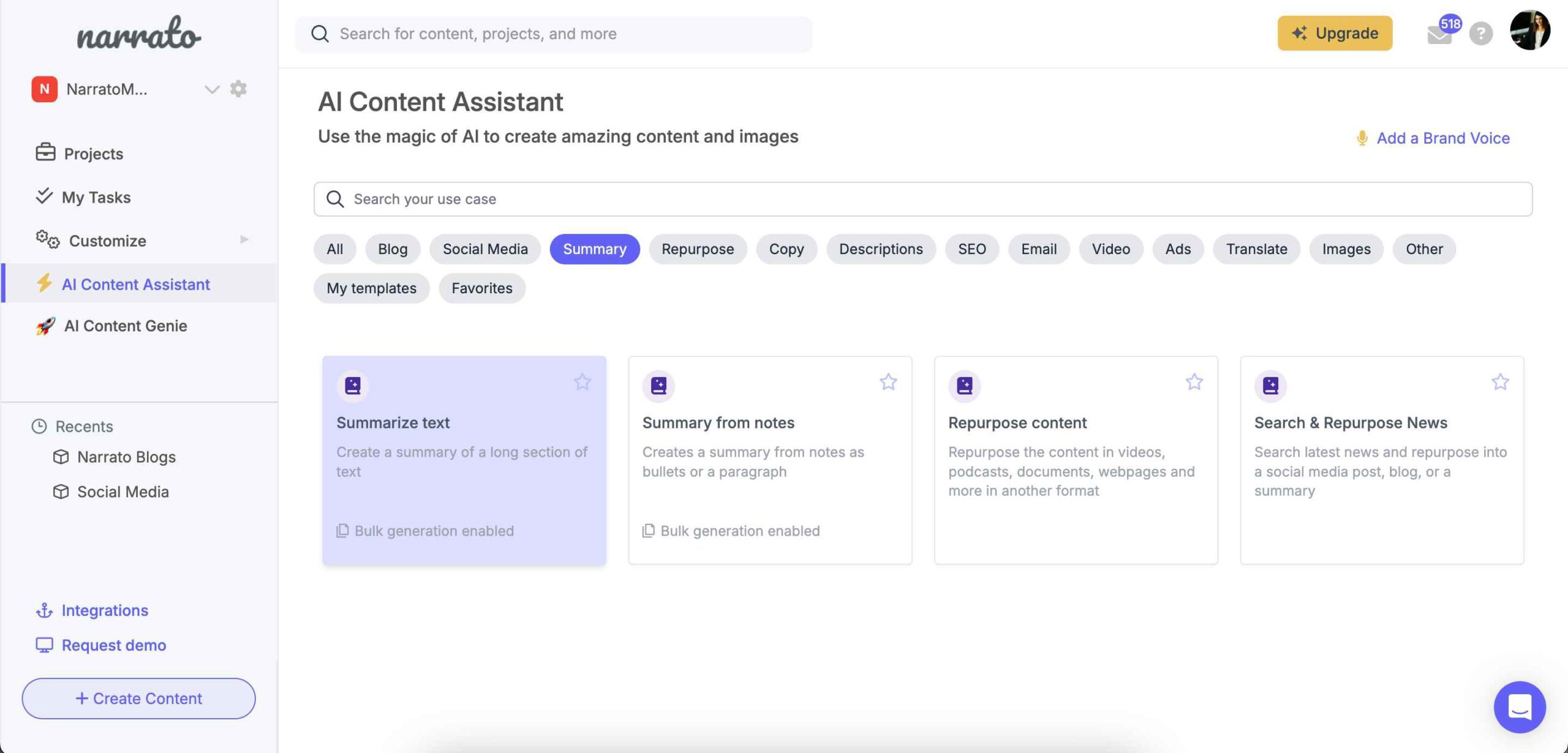Open the Repurpose content template title

coord(1017,422)
